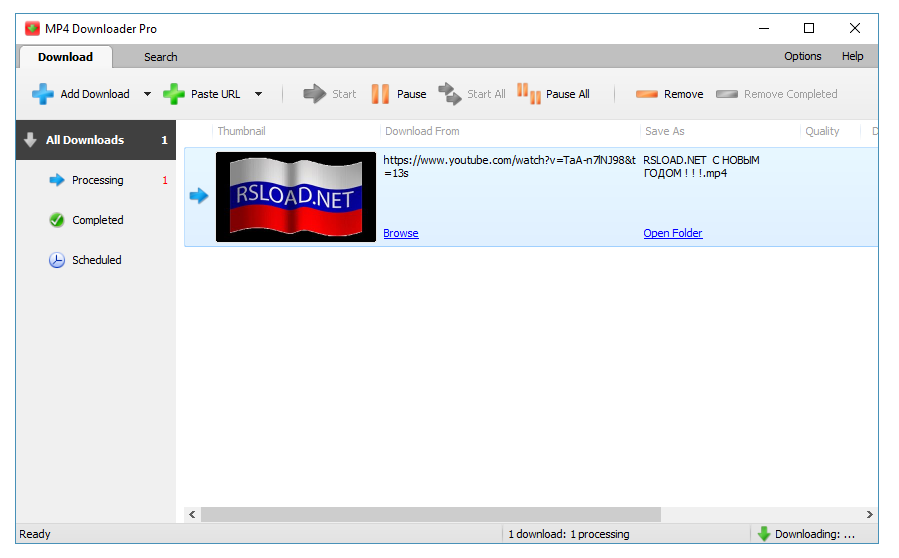Screen dimensions: 899x558
Task: Click the blue processing status arrow in download row
Action: pos(199,196)
